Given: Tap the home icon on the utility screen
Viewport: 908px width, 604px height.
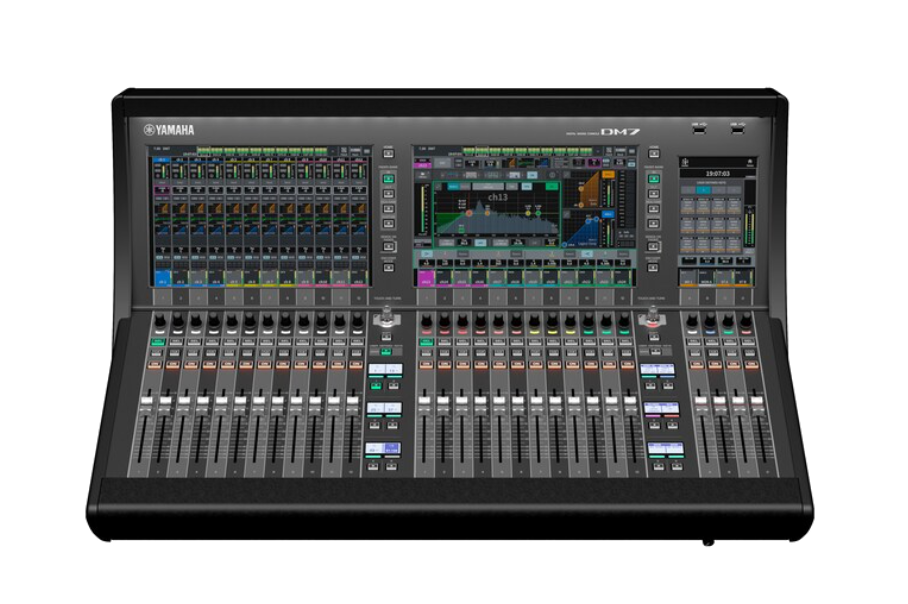Looking at the screenshot, I should tap(750, 163).
